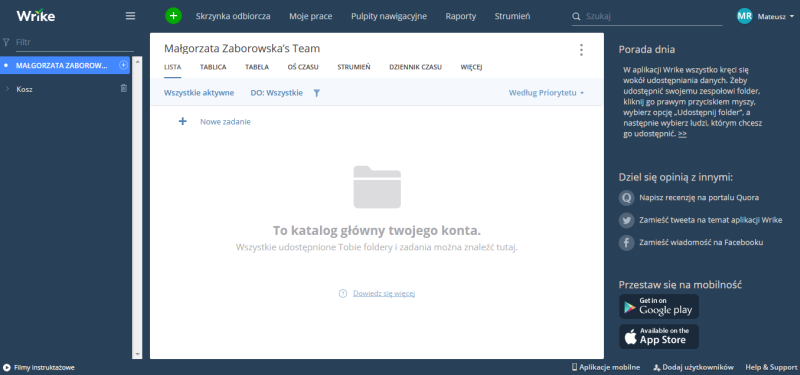Open the Według Priorytetu sort dropdown
This screenshot has width=800, height=375.
(x=546, y=93)
